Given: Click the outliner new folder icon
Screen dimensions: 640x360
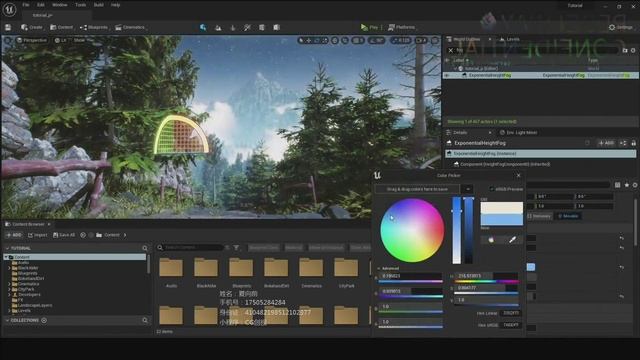Looking at the screenshot, I should [625, 50].
